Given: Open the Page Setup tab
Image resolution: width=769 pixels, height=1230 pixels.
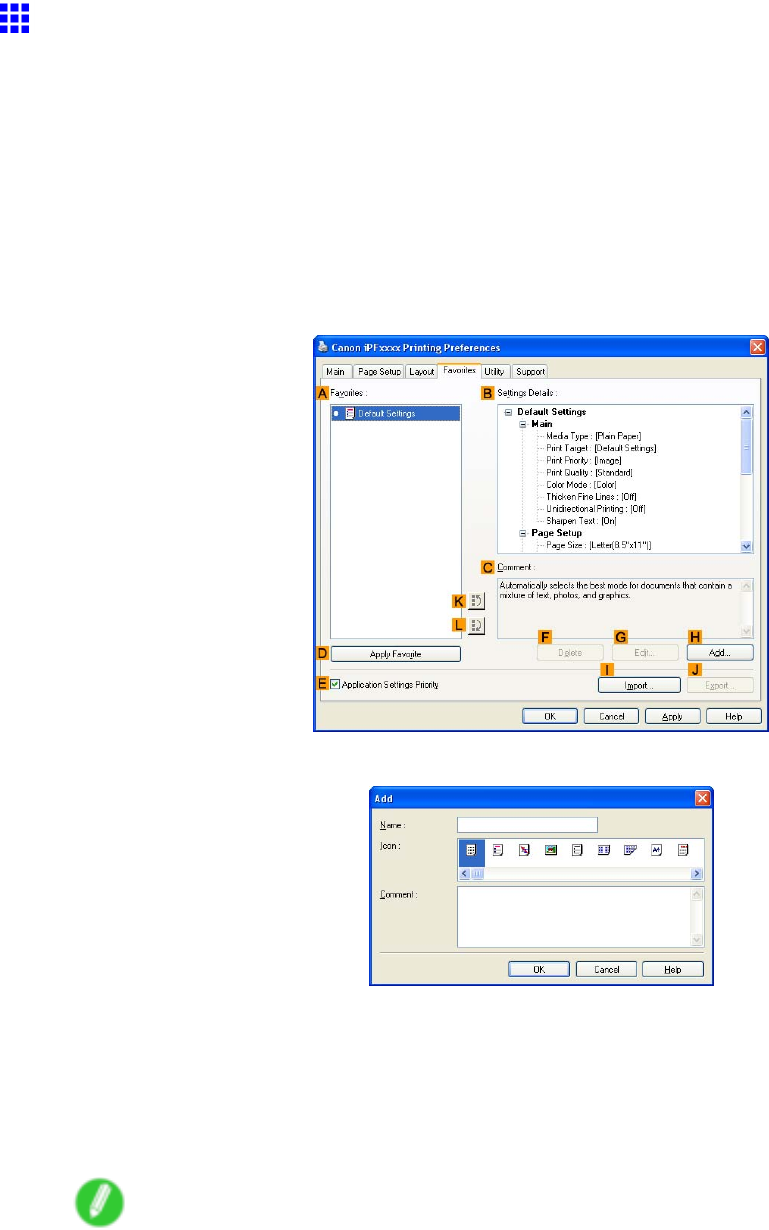Looking at the screenshot, I should [379, 372].
